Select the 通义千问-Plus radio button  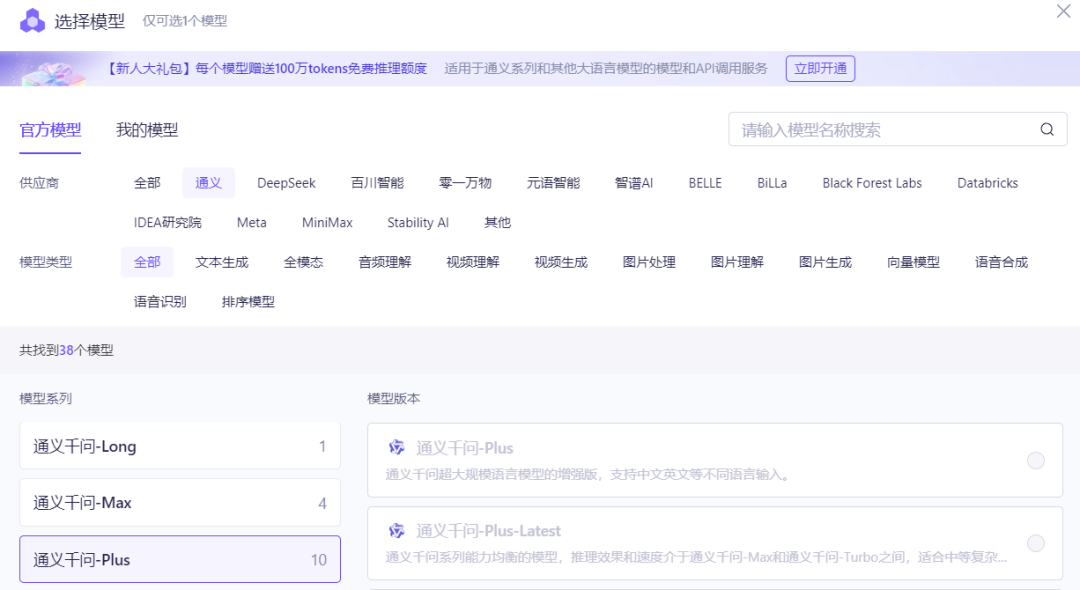(1036, 459)
